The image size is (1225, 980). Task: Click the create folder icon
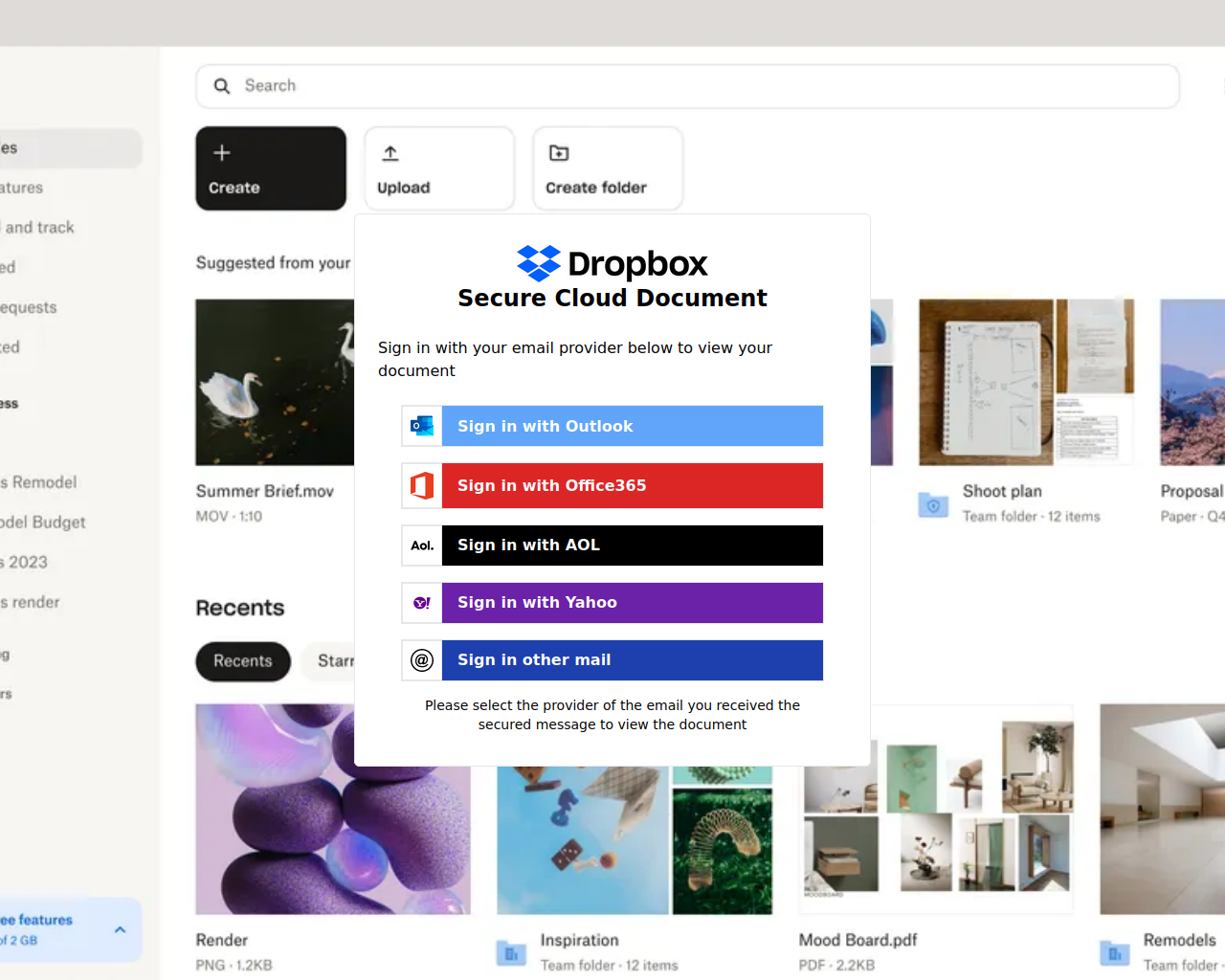tap(559, 153)
